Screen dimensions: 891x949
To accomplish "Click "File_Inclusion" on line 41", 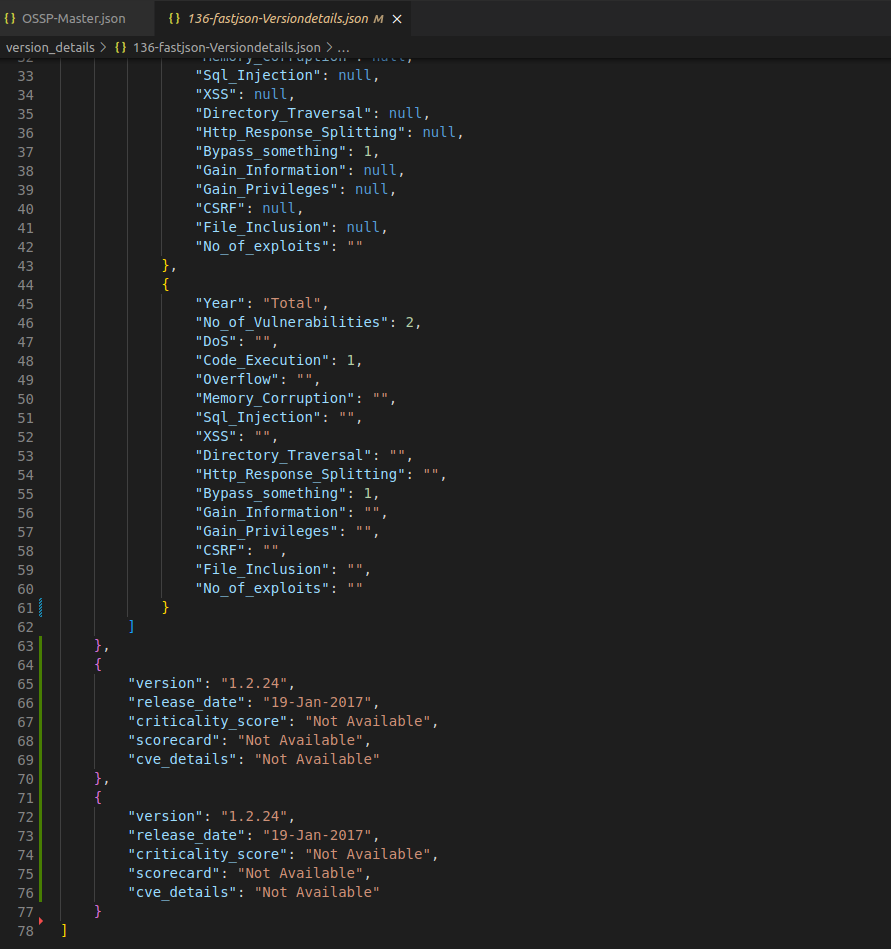I will click(262, 227).
